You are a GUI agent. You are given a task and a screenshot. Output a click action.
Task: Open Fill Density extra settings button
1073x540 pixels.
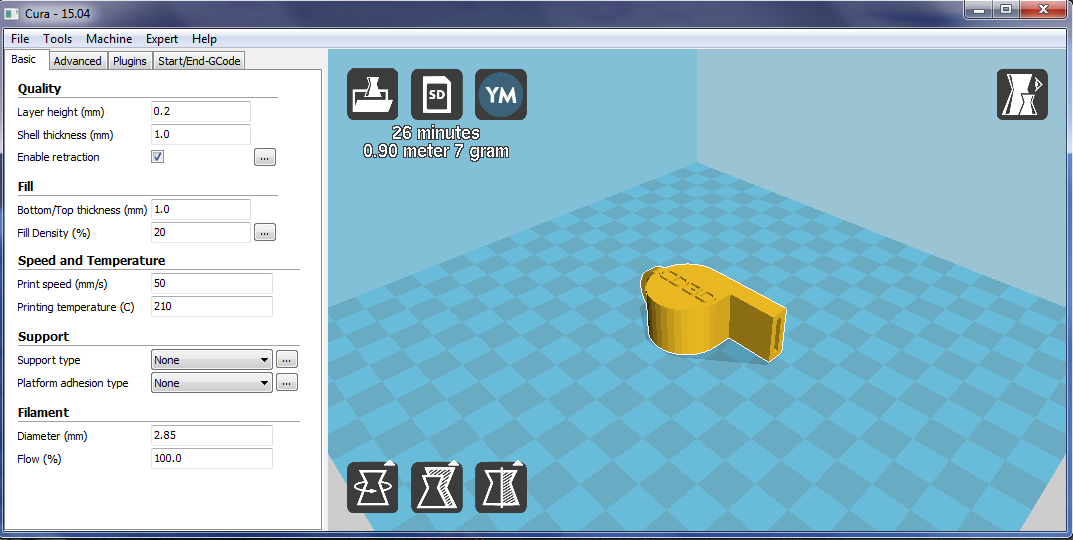(265, 233)
